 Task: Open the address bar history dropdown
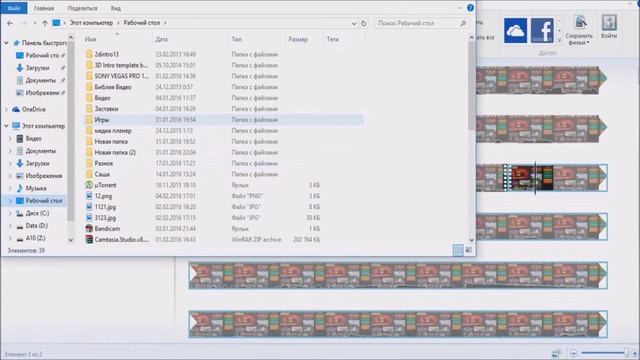point(354,24)
